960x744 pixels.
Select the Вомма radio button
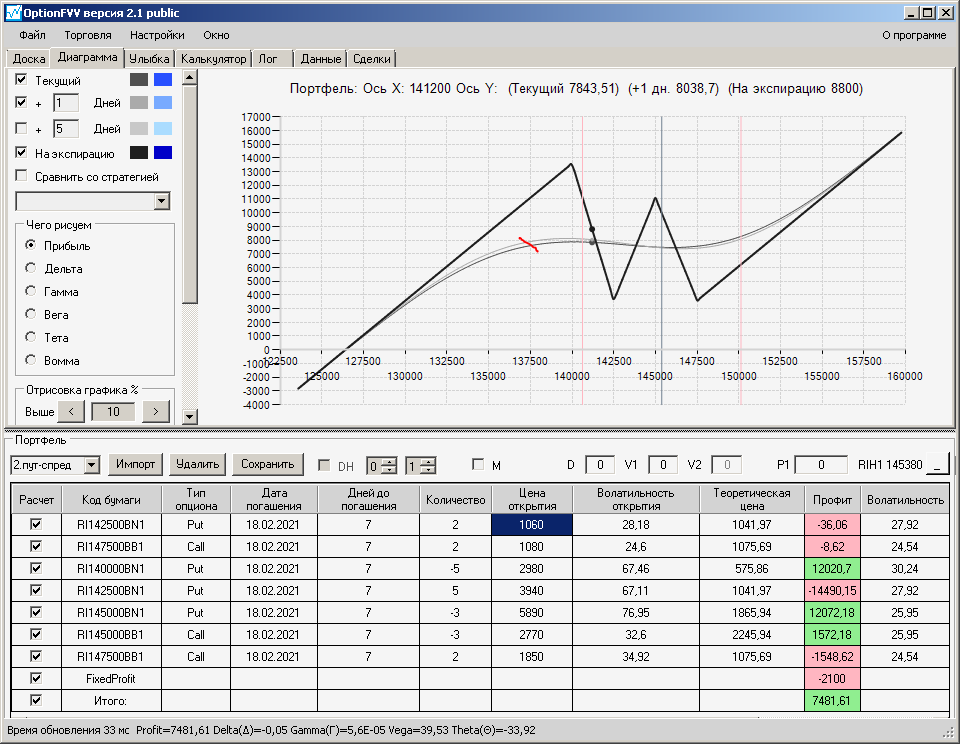[x=31, y=359]
